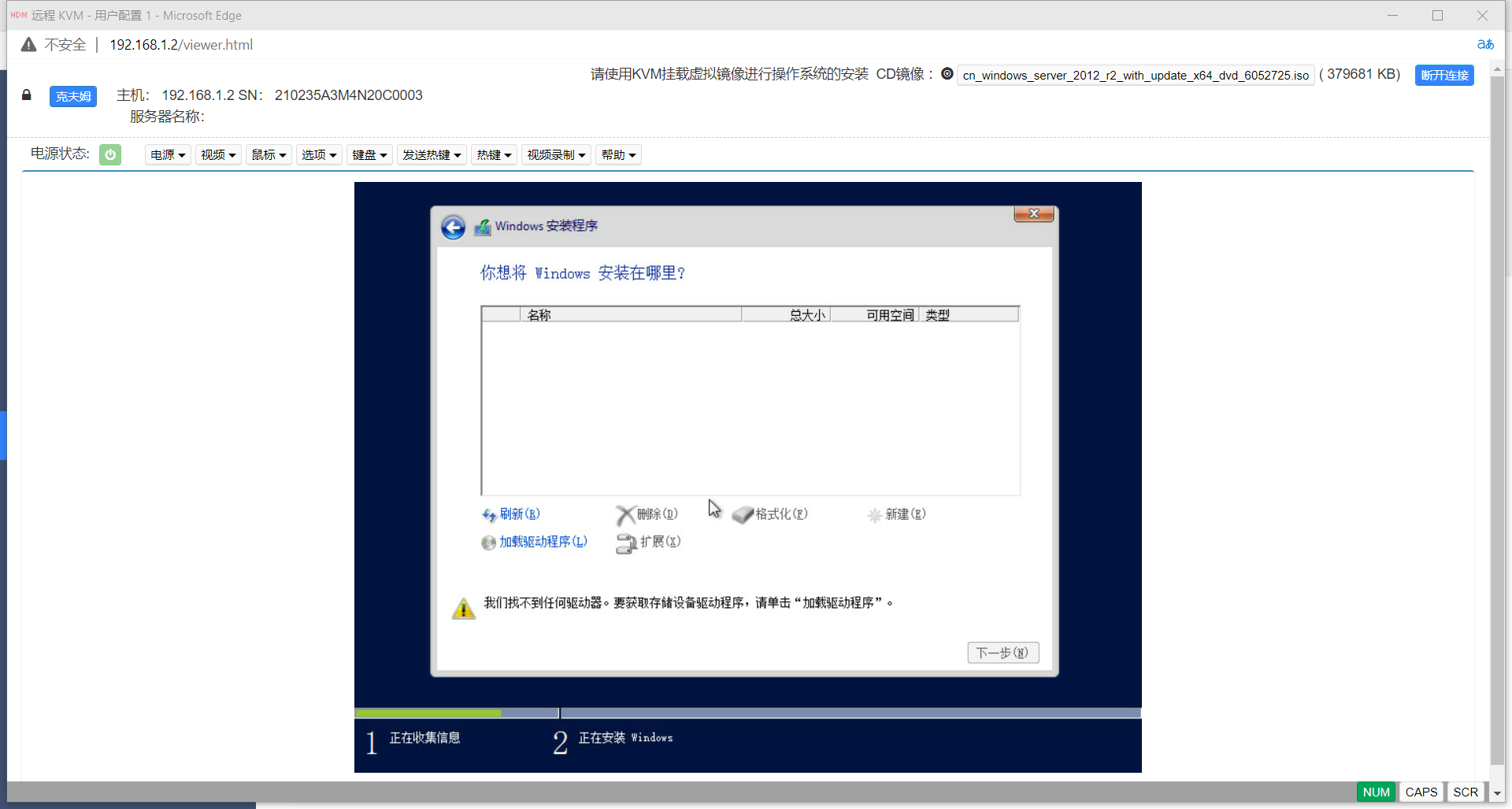Click the 名称 column header
This screenshot has width=1512, height=809.
pyautogui.click(x=631, y=315)
